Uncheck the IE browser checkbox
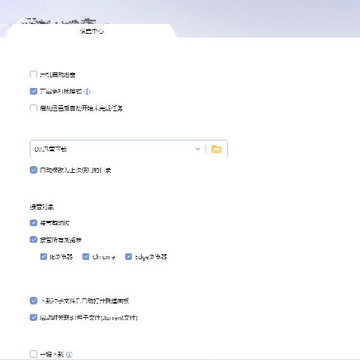 pyautogui.click(x=43, y=257)
